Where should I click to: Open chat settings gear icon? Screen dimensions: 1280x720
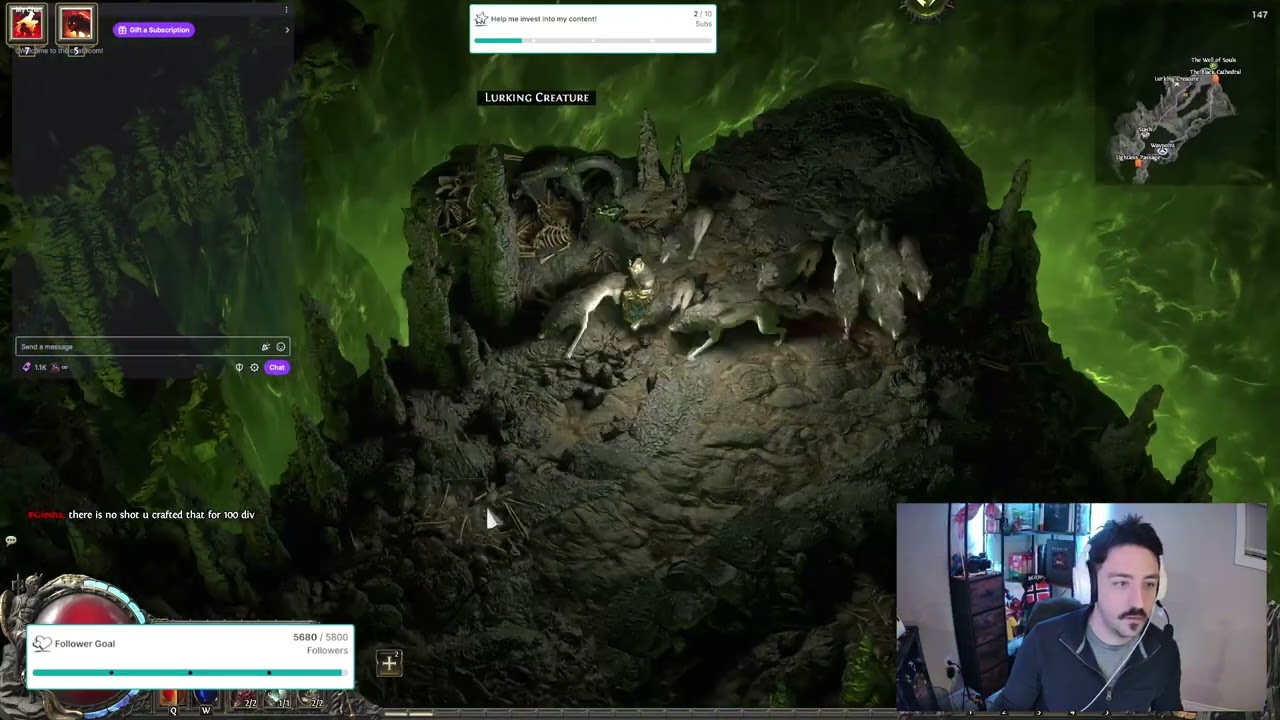254,368
